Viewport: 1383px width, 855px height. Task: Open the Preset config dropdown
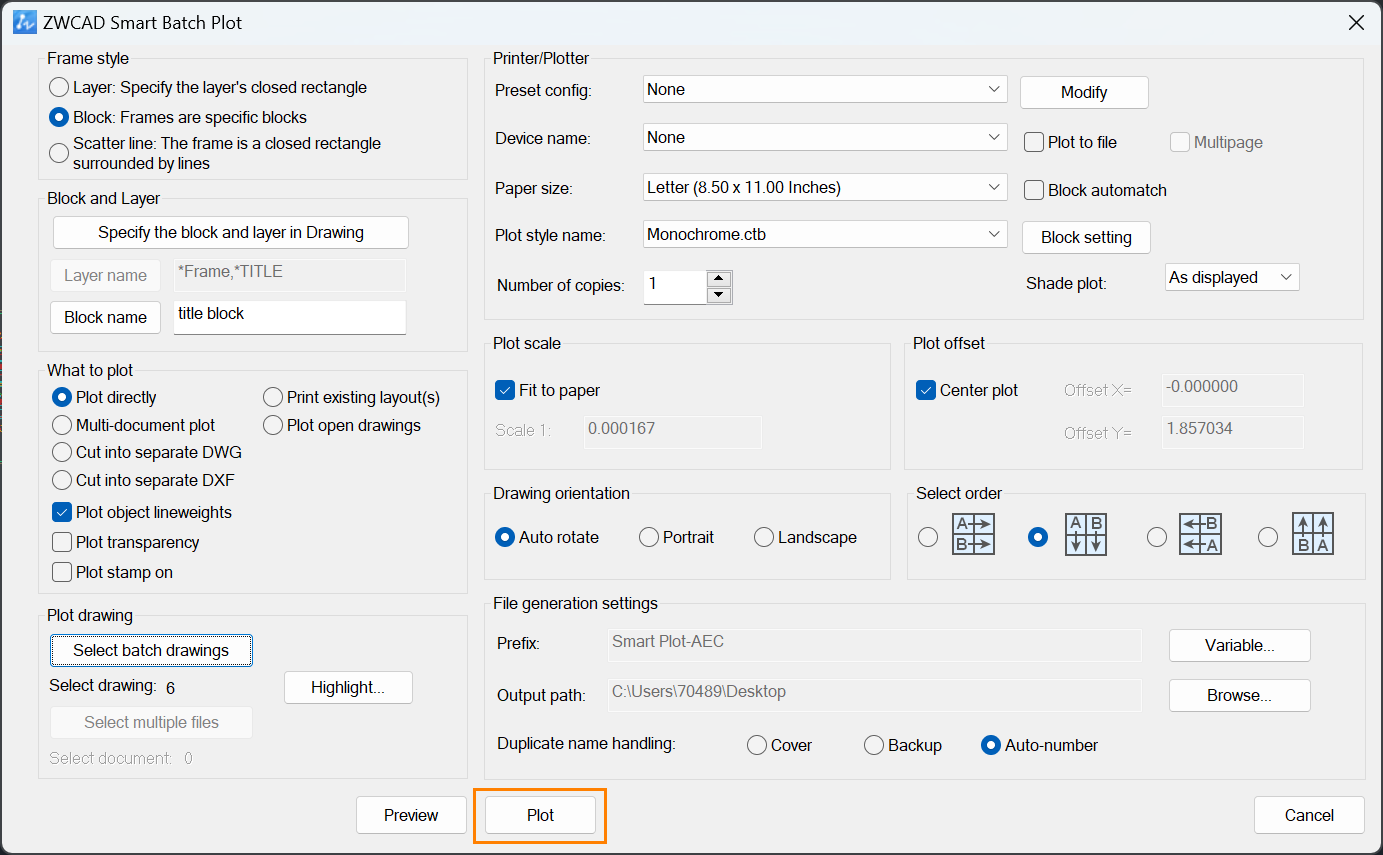pos(825,89)
